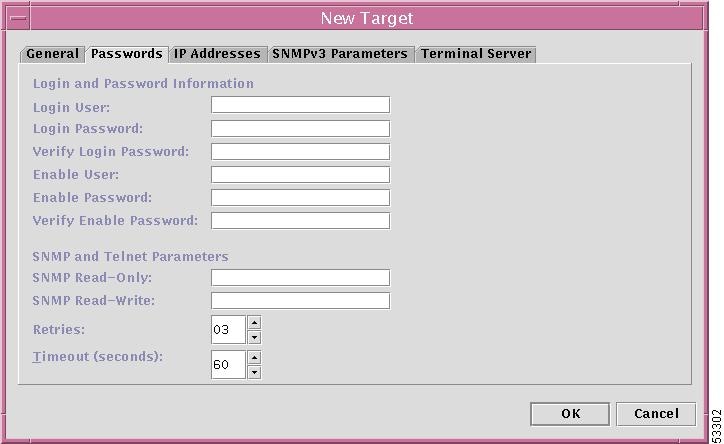Switch to the General tab
The height and width of the screenshot is (444, 724).
point(52,54)
